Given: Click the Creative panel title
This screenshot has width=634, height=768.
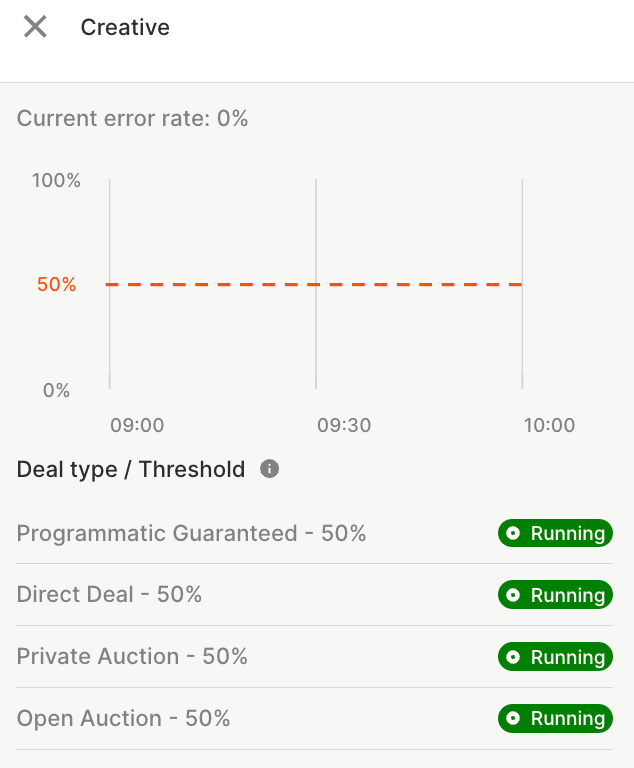Looking at the screenshot, I should pyautogui.click(x=125, y=27).
